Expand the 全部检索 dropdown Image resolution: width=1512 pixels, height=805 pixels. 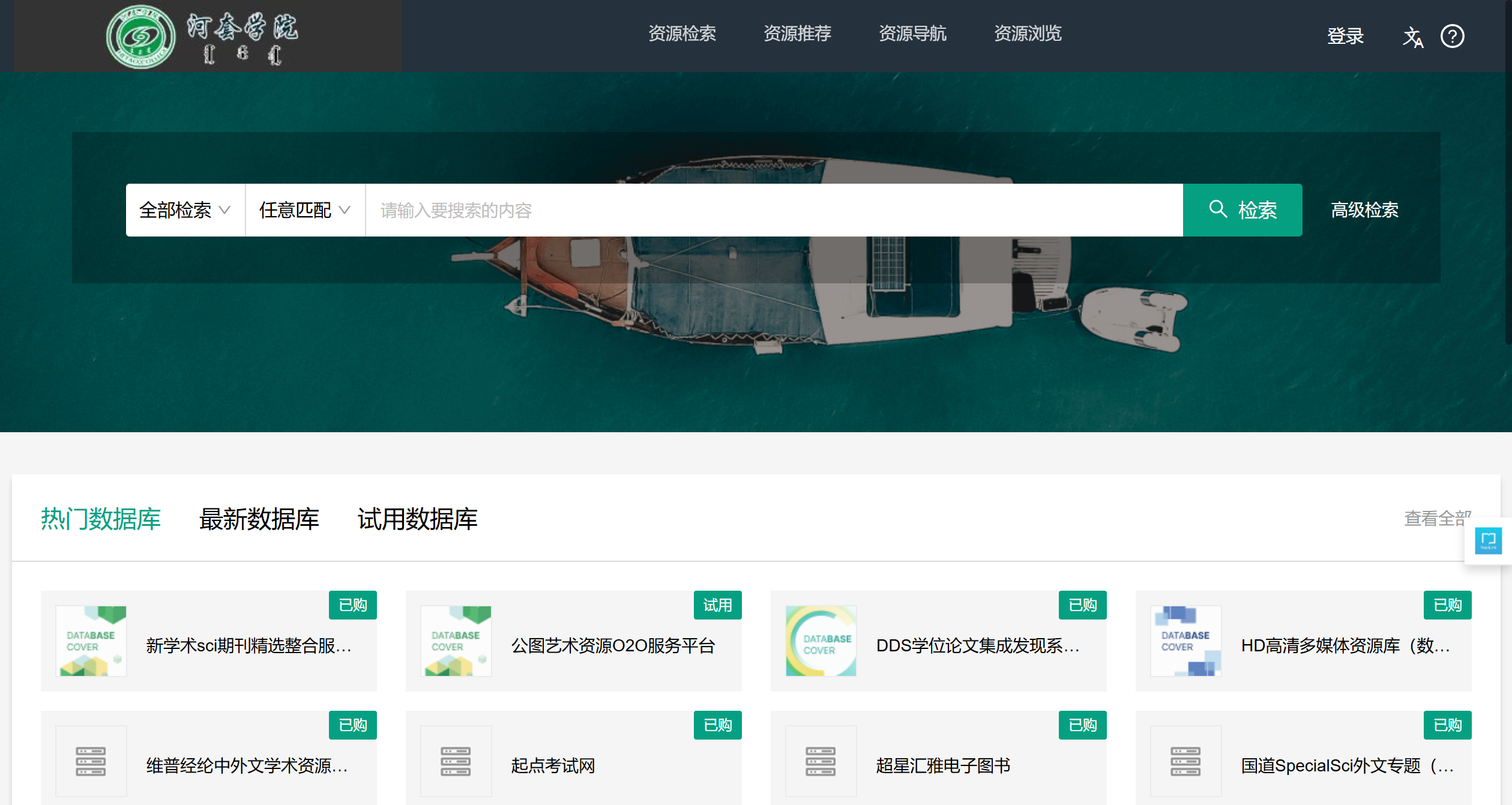point(185,210)
